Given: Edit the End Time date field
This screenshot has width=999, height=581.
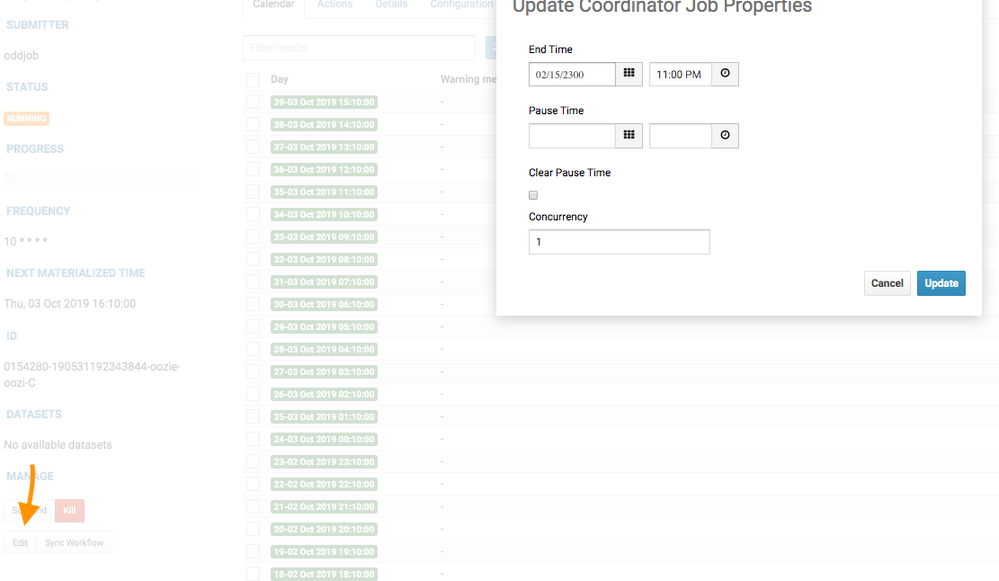Looking at the screenshot, I should point(572,74).
